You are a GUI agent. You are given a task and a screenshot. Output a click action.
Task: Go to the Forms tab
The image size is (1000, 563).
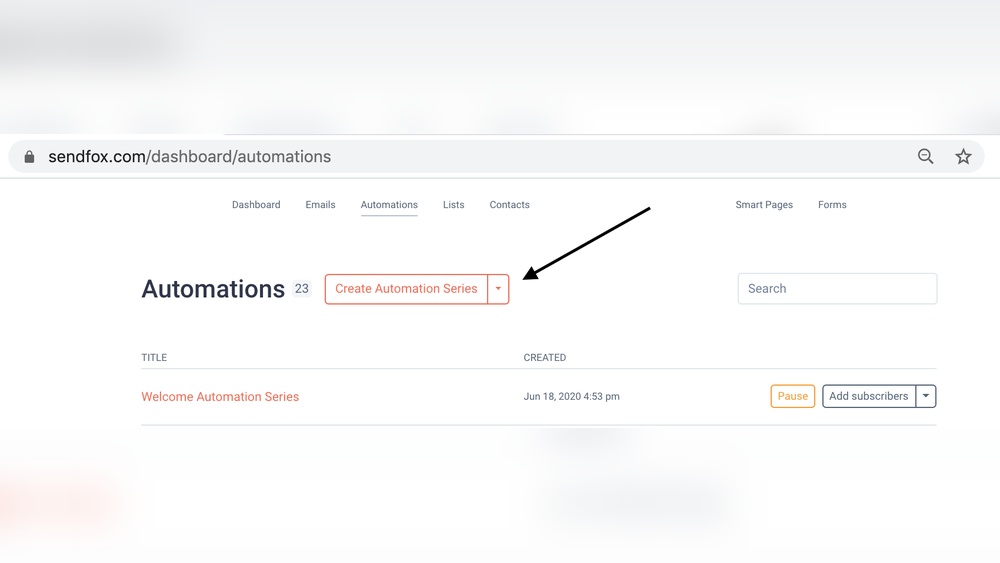[x=832, y=205]
